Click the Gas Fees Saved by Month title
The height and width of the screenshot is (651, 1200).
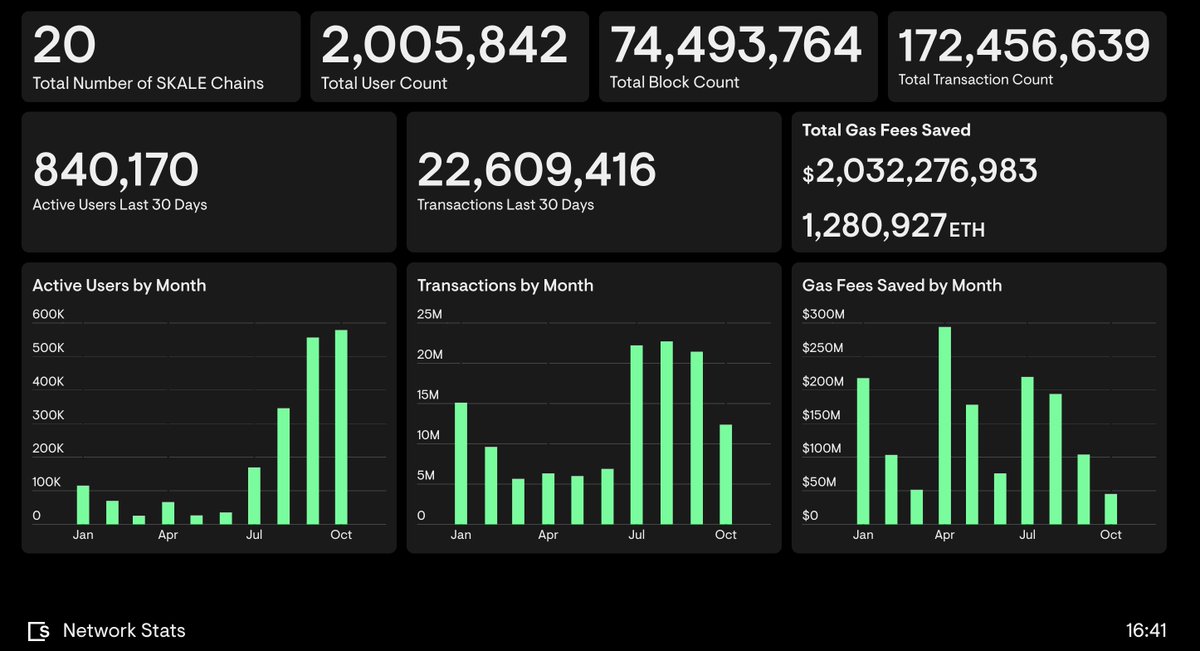coord(902,286)
